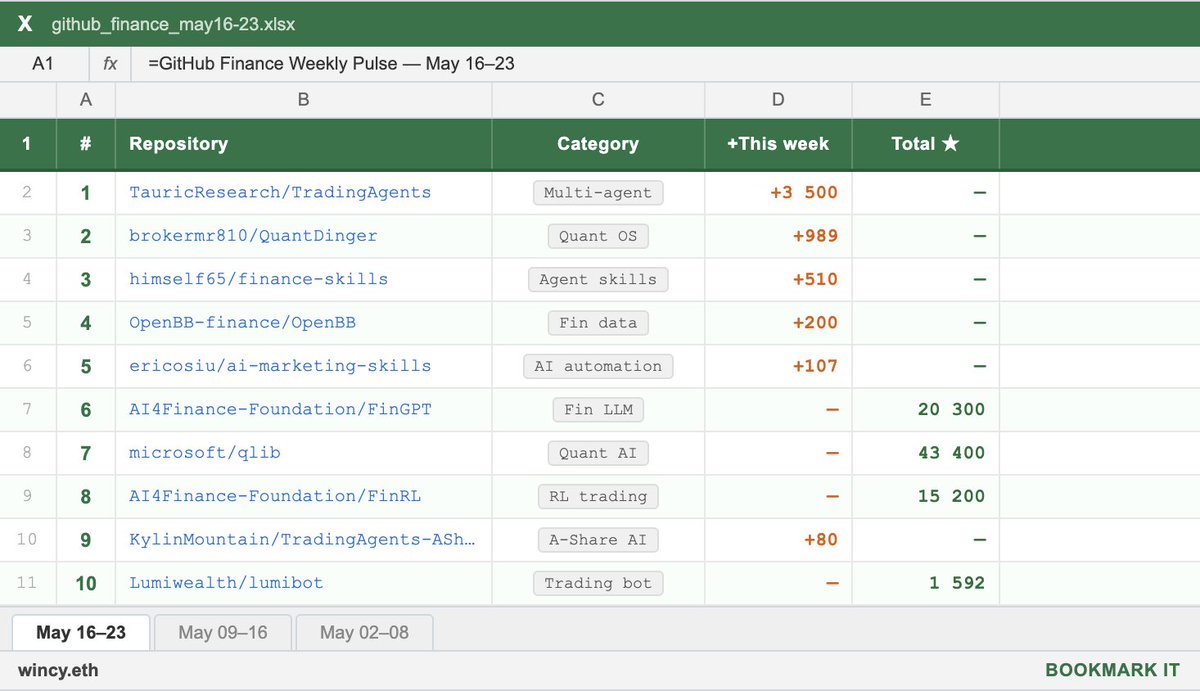The width and height of the screenshot is (1200, 691).
Task: Select the +107 weekly stars cell
Action: point(778,366)
